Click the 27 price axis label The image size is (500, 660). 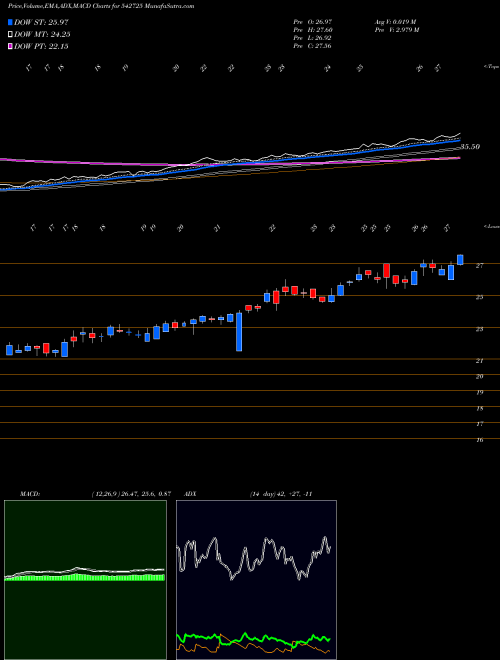tap(479, 266)
